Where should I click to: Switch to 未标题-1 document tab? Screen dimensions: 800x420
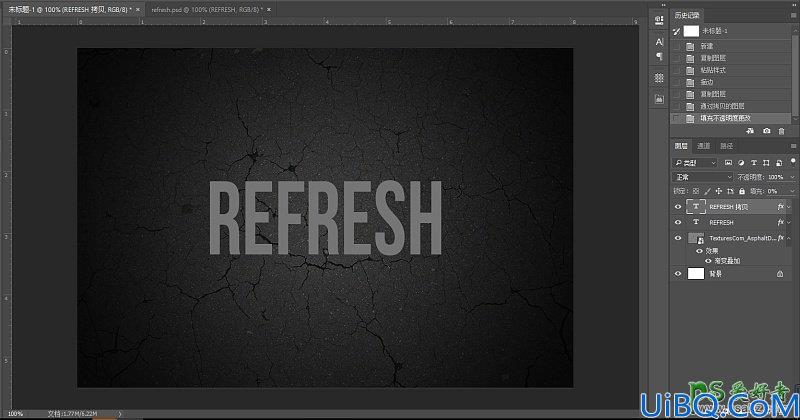[x=70, y=9]
